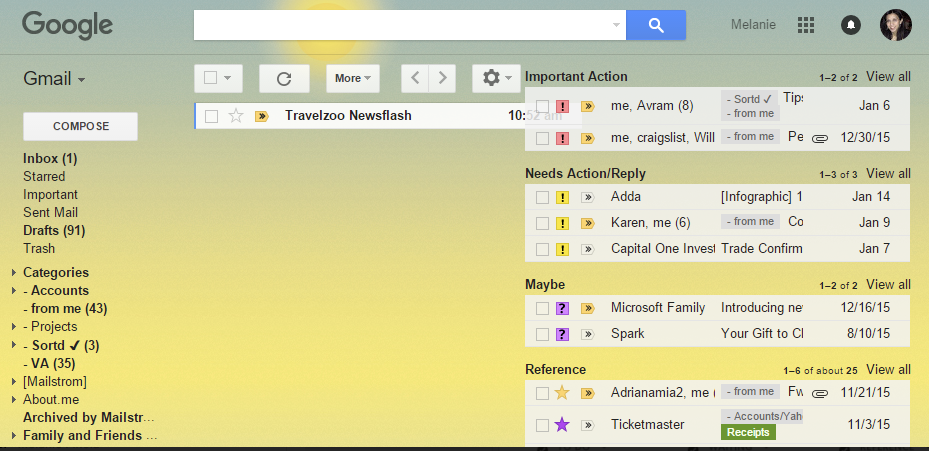Expand the [Mailstrom] label
This screenshot has width=929, height=451.
coord(14,382)
